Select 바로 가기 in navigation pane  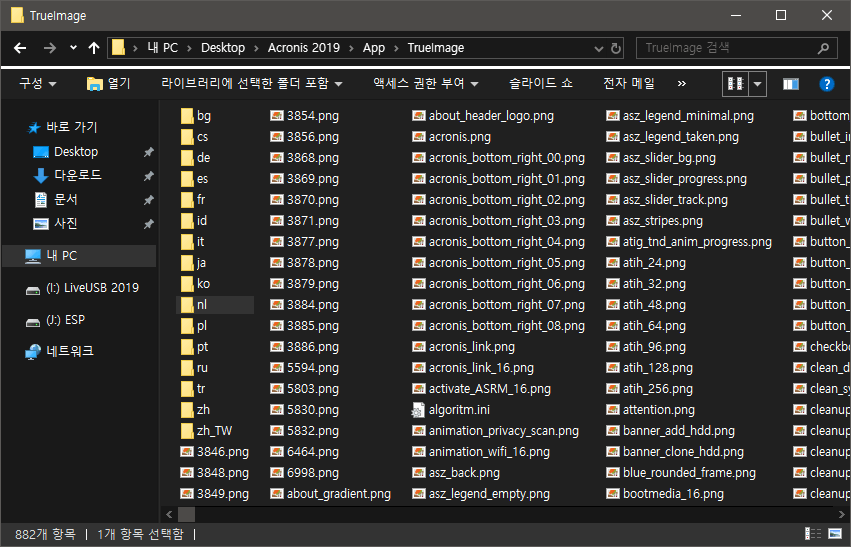72,127
